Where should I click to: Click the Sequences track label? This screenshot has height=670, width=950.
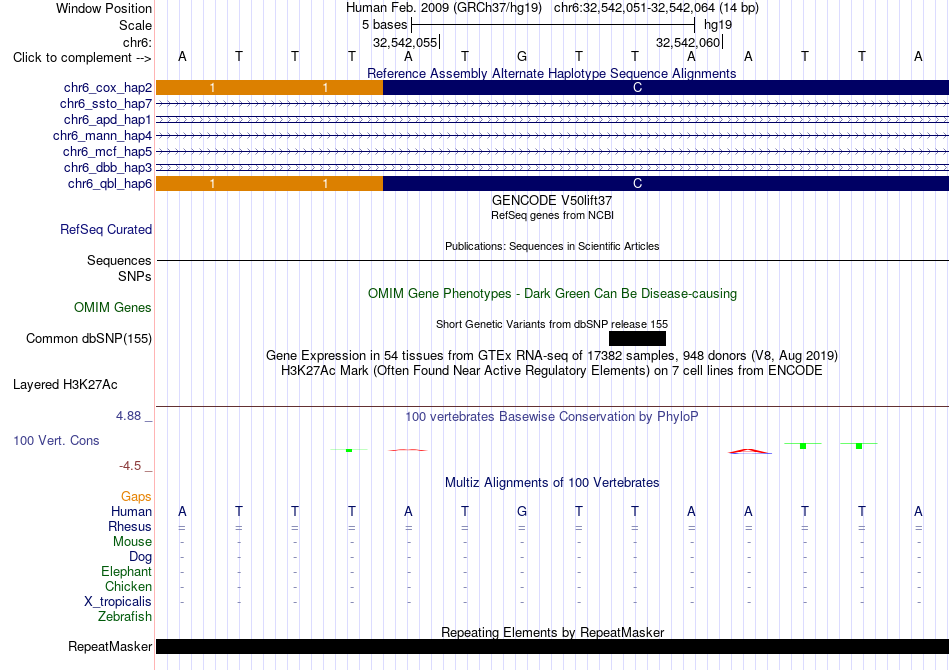(119, 260)
